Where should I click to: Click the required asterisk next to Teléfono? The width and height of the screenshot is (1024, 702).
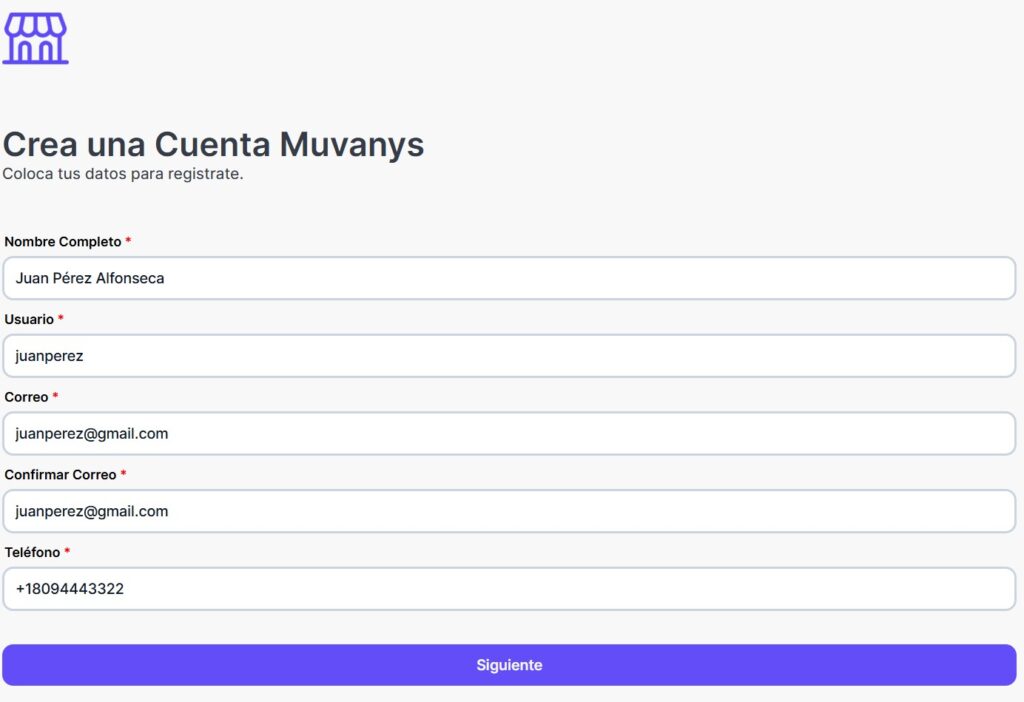coord(67,552)
